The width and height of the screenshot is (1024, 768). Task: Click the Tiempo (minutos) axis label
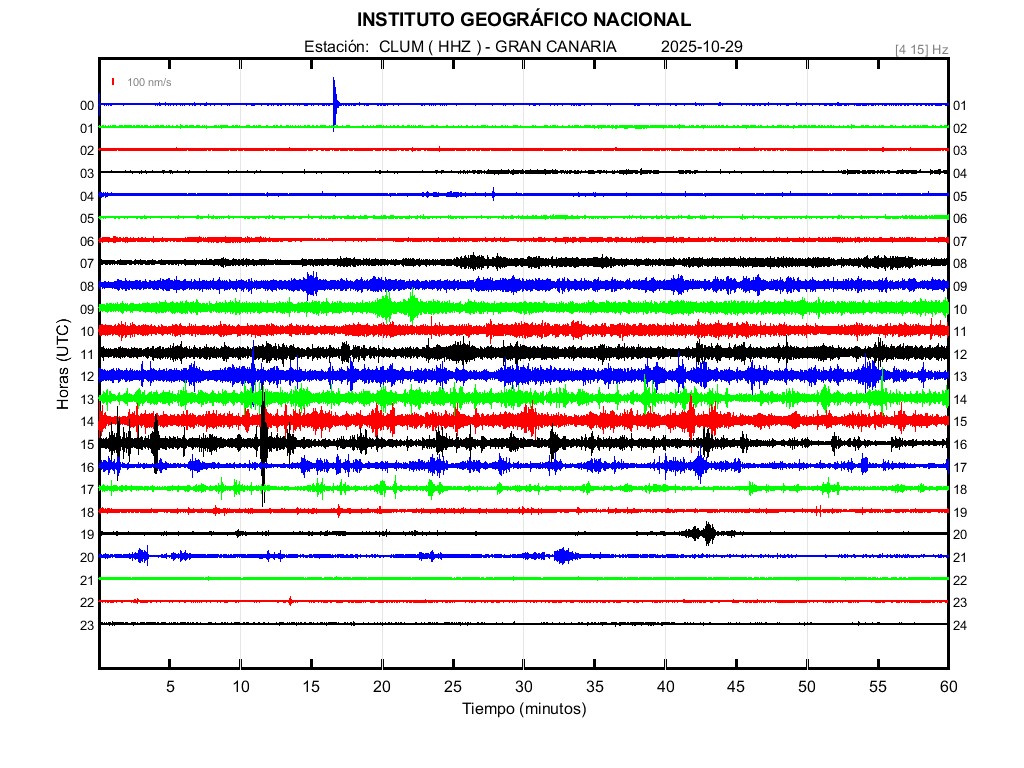523,709
